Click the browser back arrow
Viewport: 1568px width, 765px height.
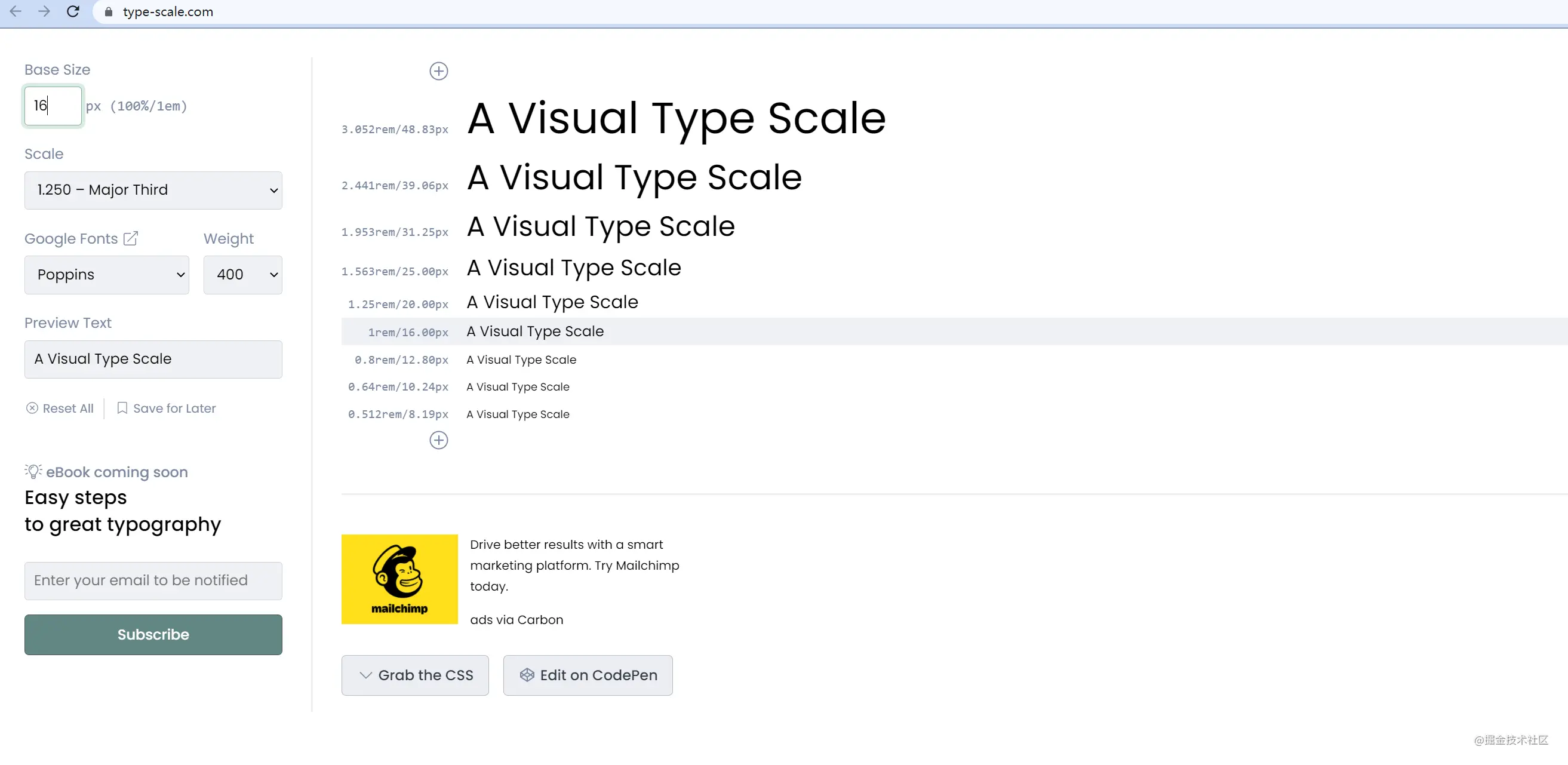[16, 11]
